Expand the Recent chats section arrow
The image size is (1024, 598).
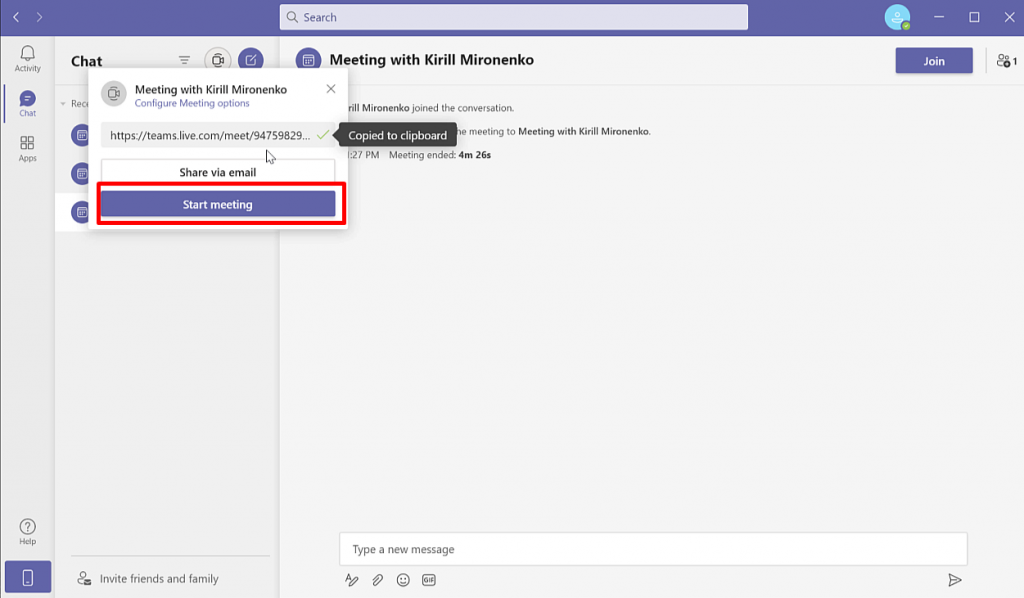63,104
